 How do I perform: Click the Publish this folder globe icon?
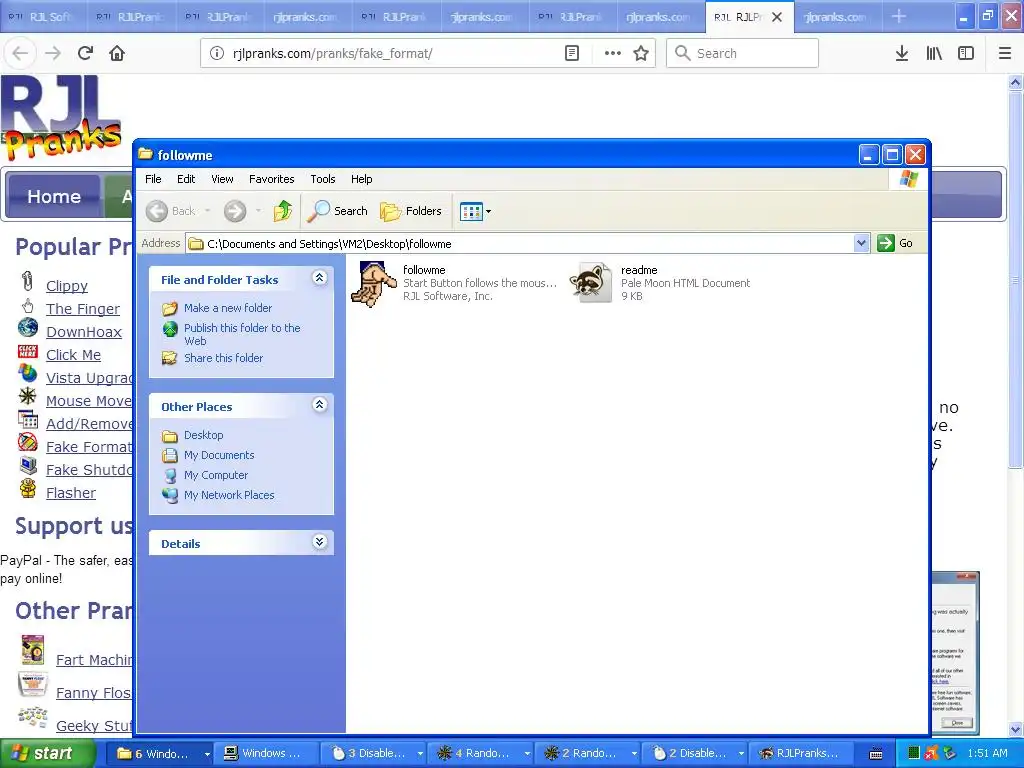(x=170, y=328)
